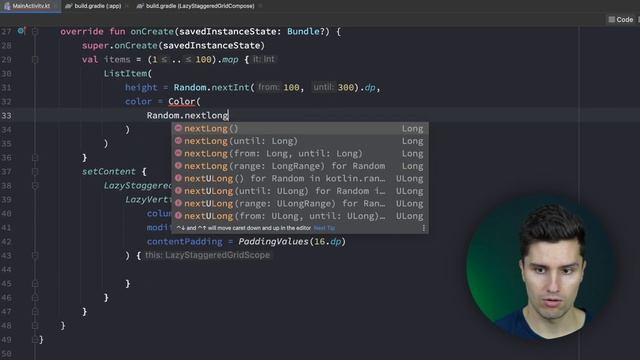Click the 'items' variable name on line 29
The height and width of the screenshot is (360, 640).
click(117, 60)
